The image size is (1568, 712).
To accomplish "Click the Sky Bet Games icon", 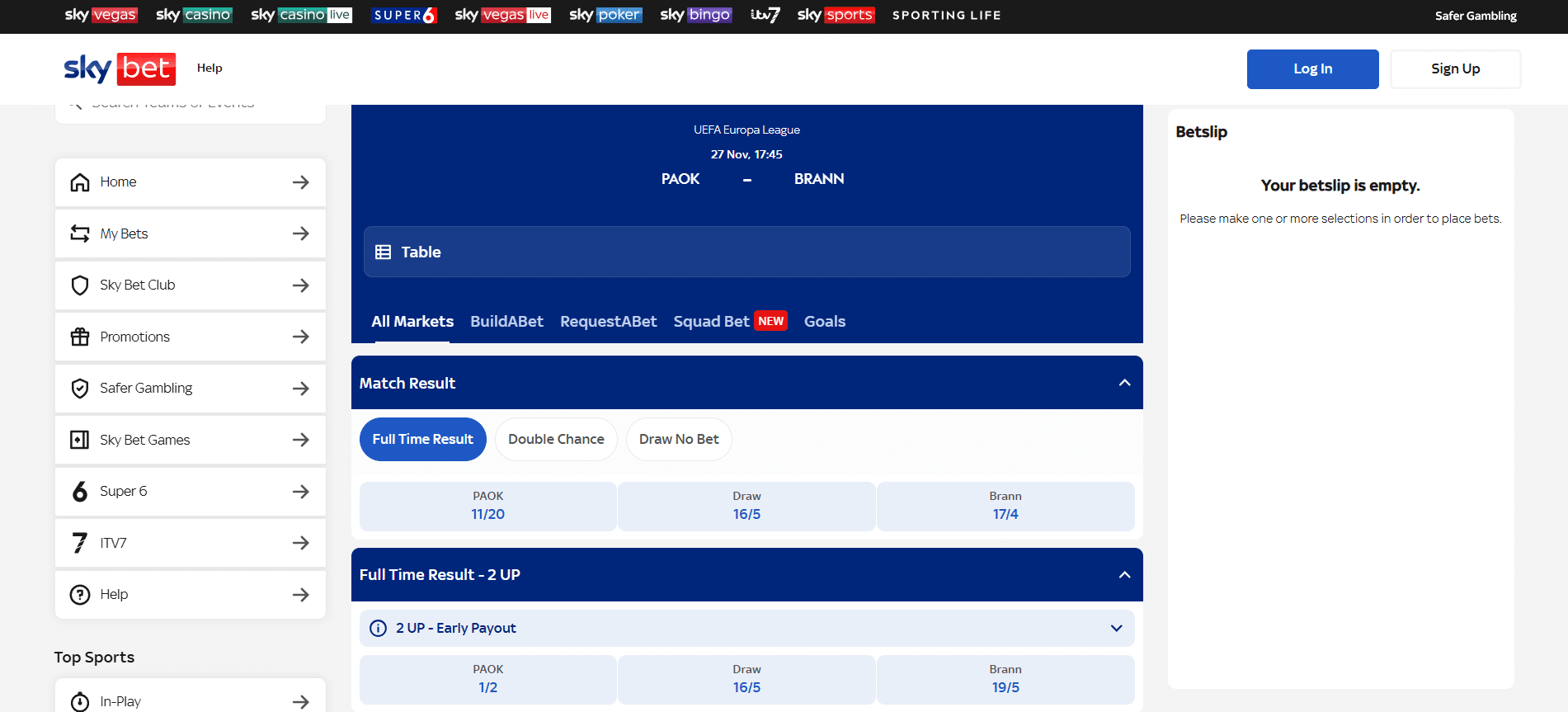I will (x=80, y=440).
